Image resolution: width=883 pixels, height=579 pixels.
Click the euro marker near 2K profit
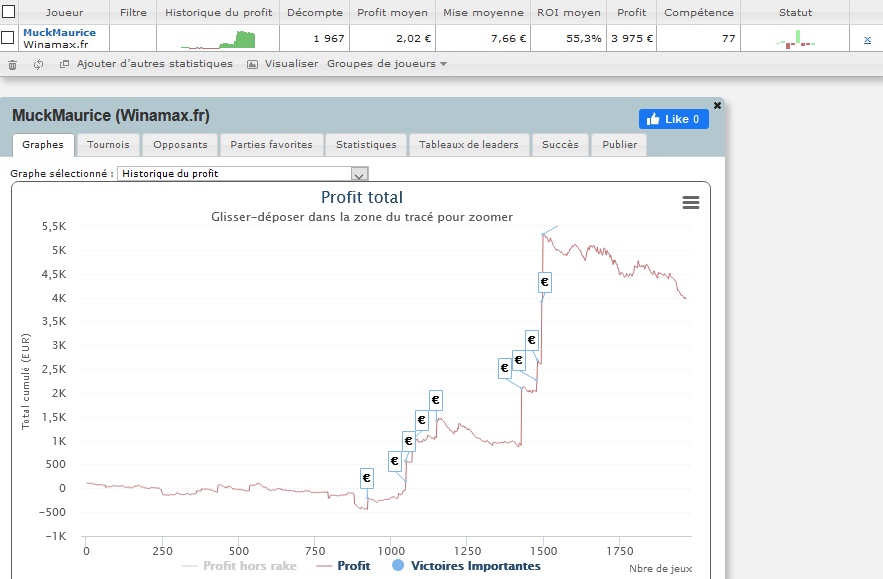pyautogui.click(x=435, y=400)
